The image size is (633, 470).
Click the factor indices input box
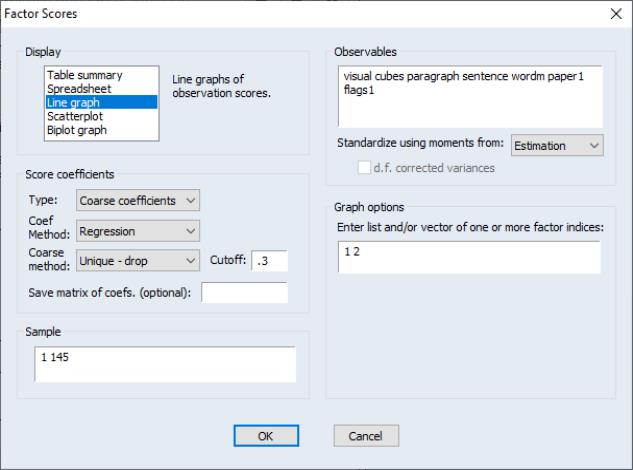469,256
